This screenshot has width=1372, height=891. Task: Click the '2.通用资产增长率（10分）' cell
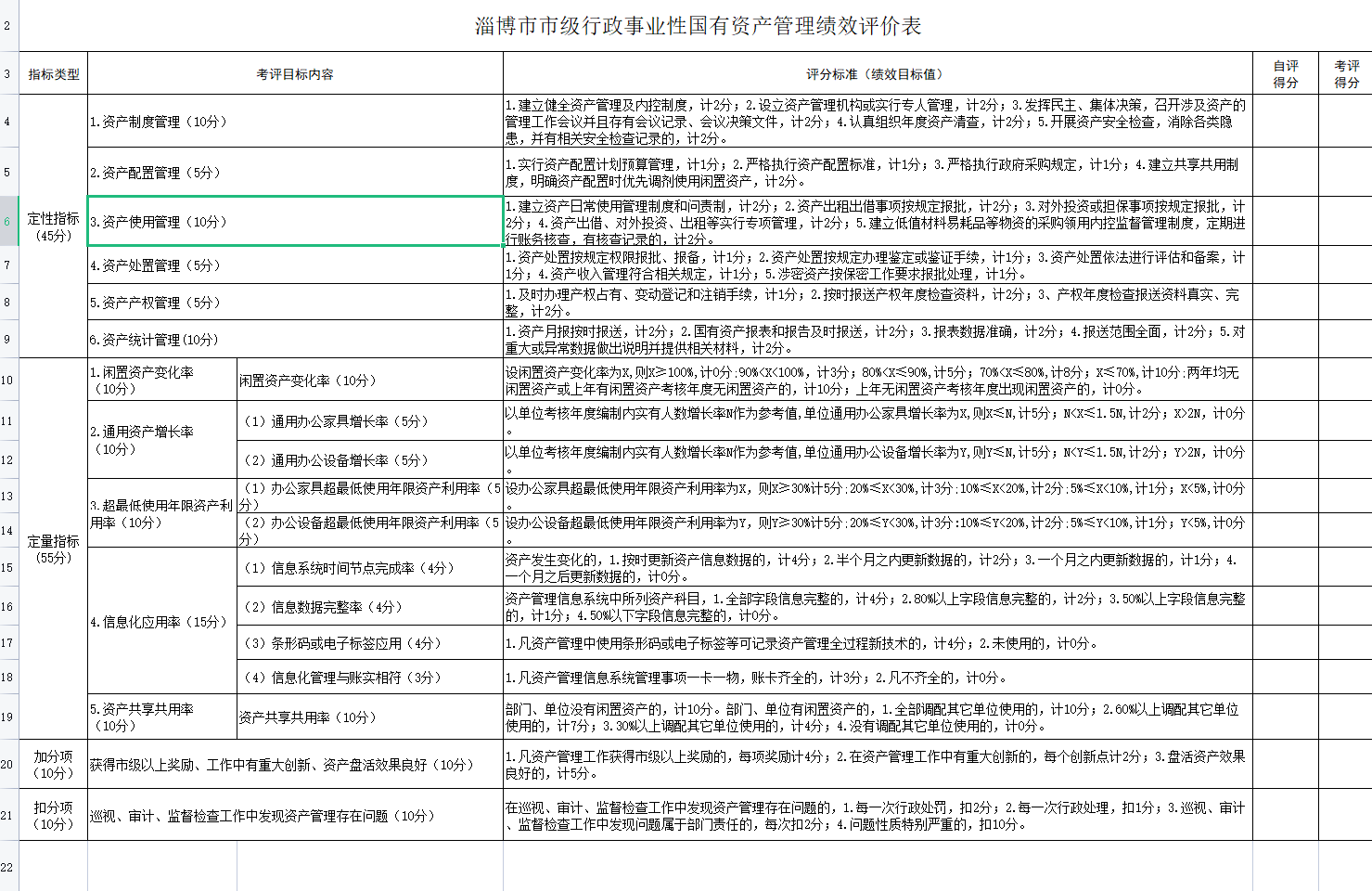click(x=162, y=439)
